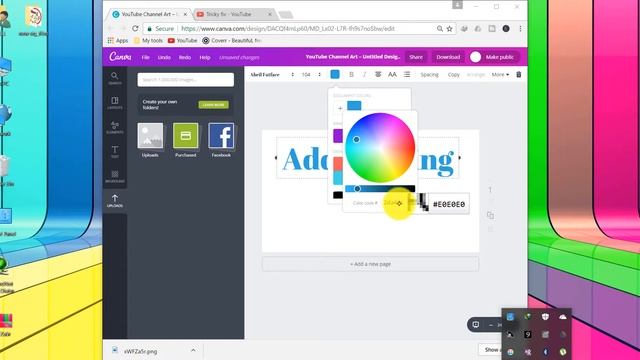Screen dimensions: 640x360
Task: Toggle bulleted list formatting
Action: pos(407,74)
